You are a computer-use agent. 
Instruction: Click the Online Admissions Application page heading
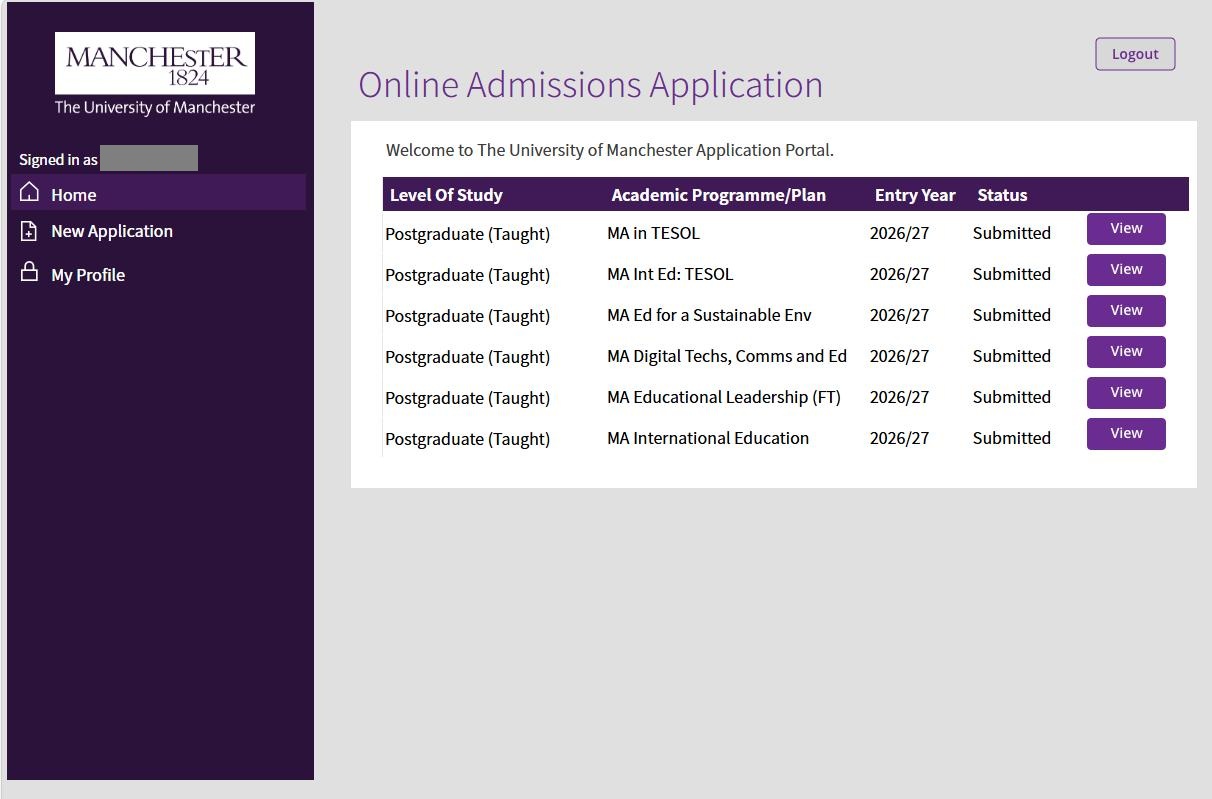pyautogui.click(x=590, y=85)
